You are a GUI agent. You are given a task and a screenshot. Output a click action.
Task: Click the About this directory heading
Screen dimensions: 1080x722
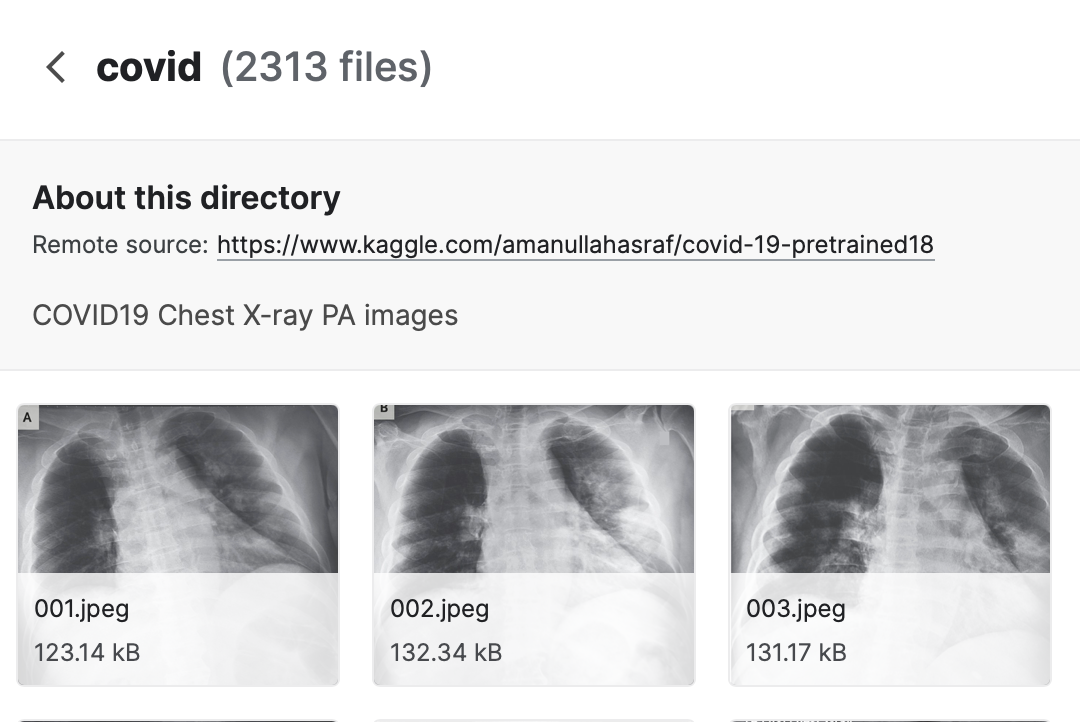click(186, 198)
